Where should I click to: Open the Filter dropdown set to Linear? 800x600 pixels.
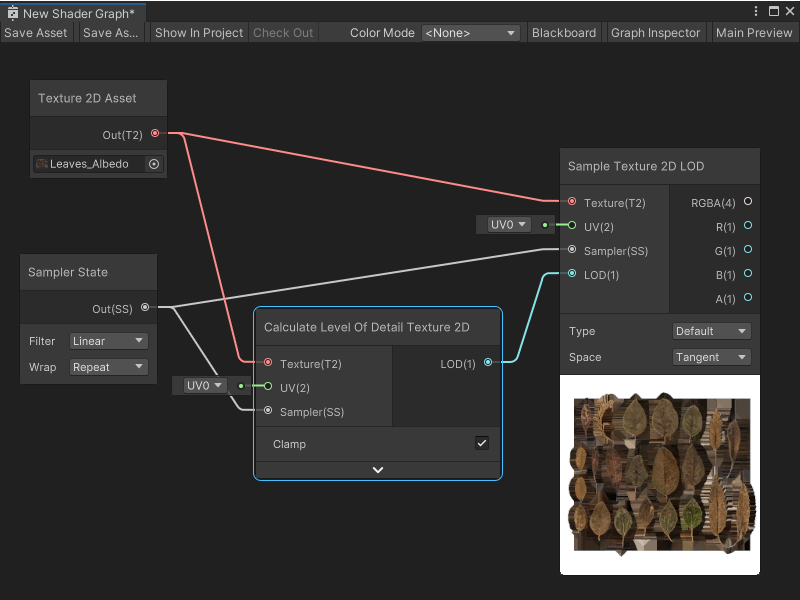(109, 341)
